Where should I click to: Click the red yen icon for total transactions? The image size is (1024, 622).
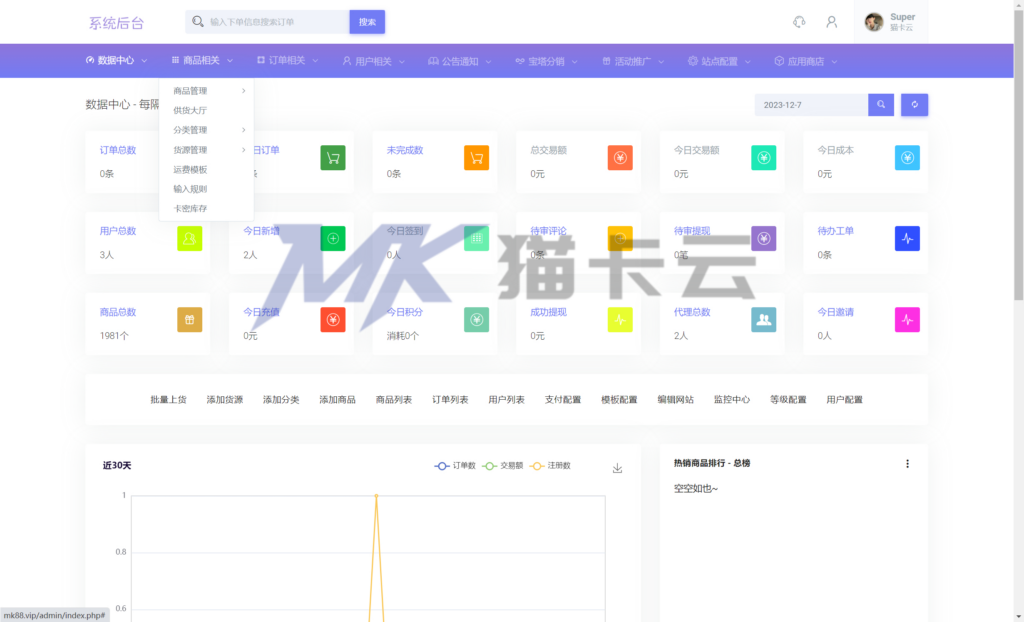[x=620, y=157]
